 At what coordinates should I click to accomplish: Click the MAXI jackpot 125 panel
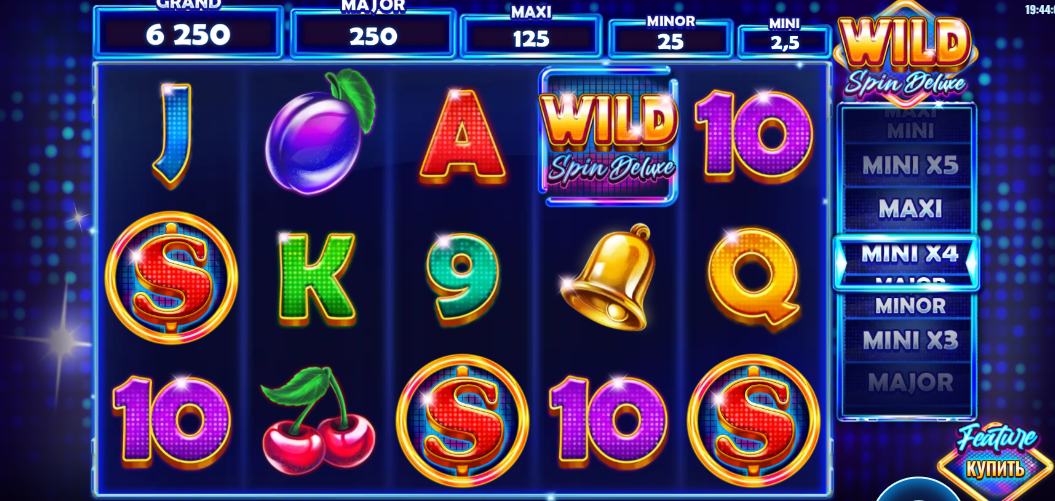[x=531, y=36]
